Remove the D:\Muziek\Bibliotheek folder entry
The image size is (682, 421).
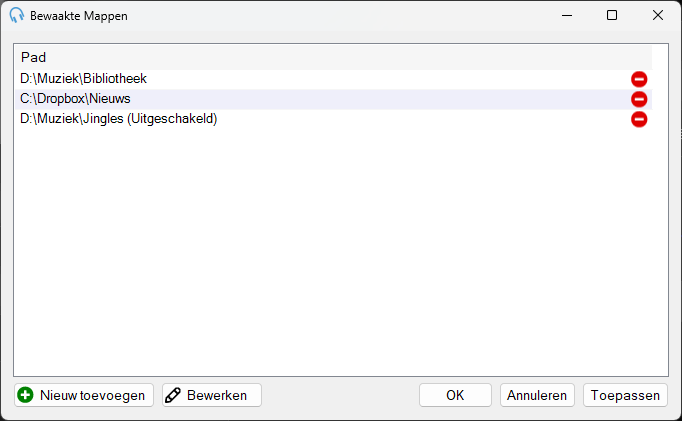click(639, 79)
